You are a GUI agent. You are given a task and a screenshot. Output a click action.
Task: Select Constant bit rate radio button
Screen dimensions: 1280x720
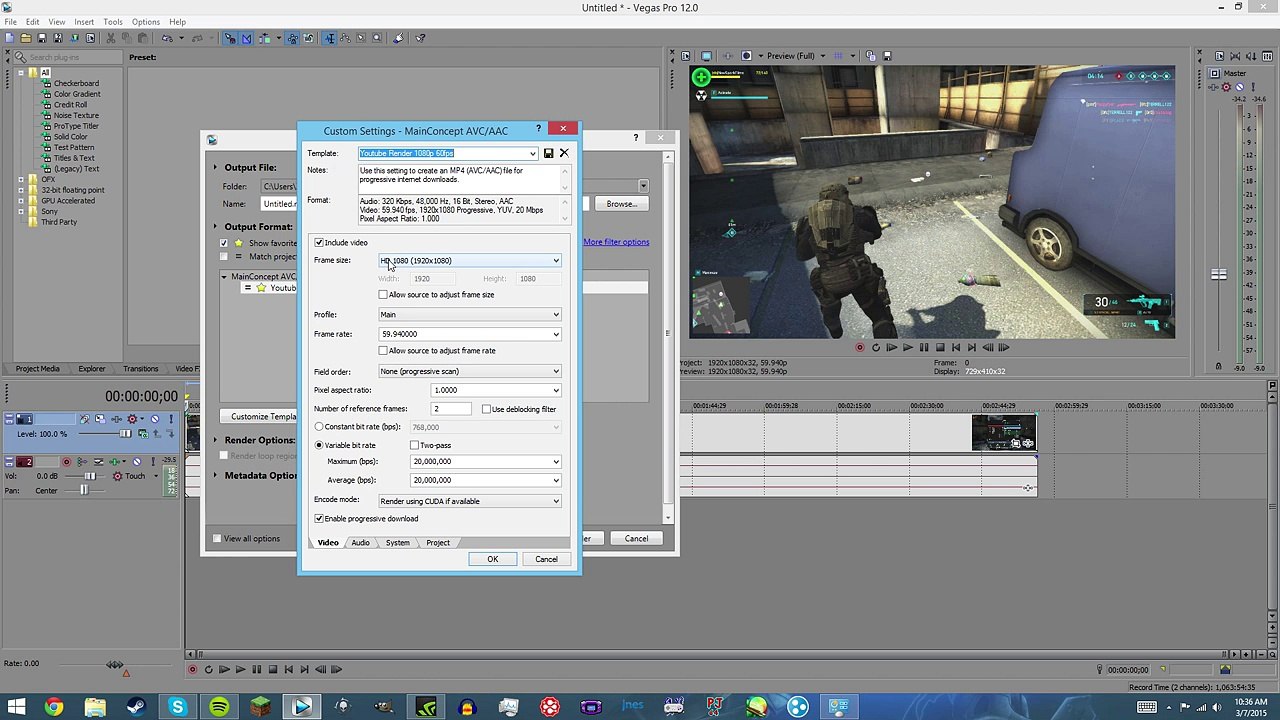click(319, 427)
